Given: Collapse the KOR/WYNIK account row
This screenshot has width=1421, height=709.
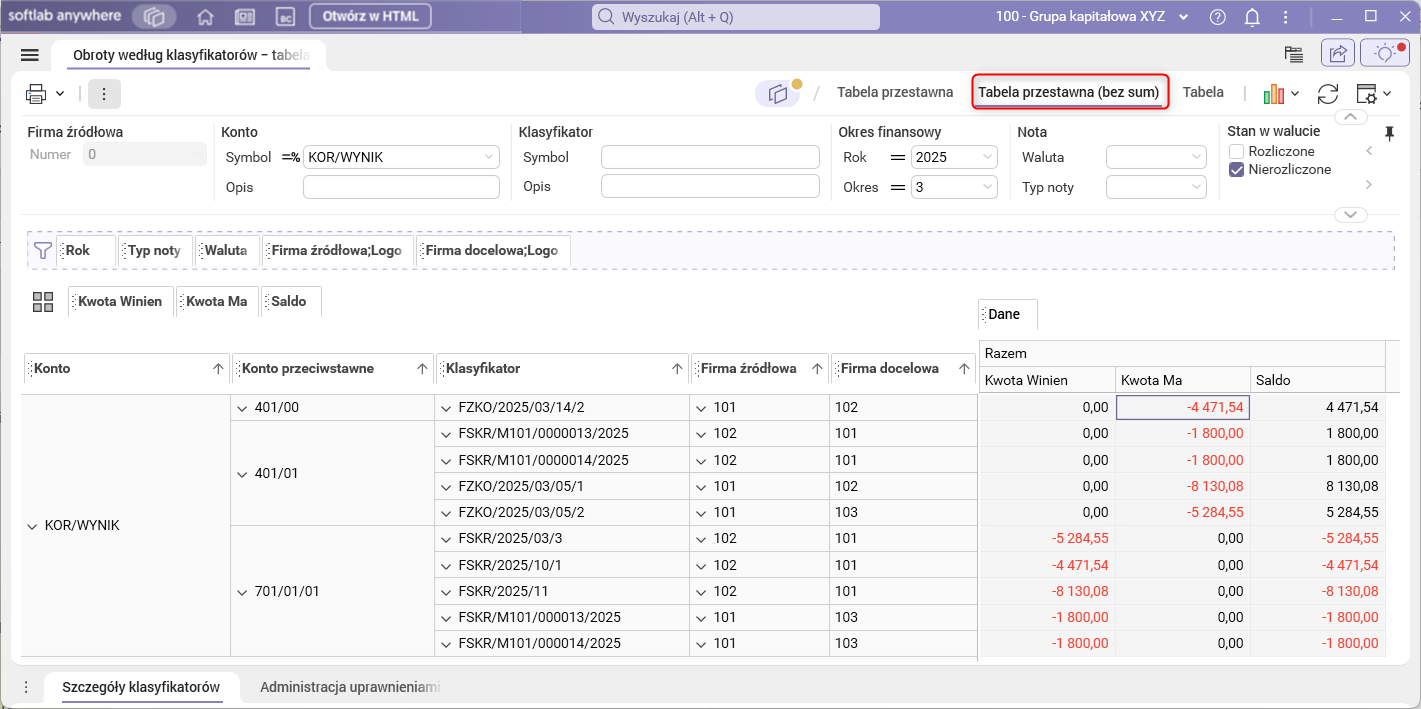Looking at the screenshot, I should point(33,526).
